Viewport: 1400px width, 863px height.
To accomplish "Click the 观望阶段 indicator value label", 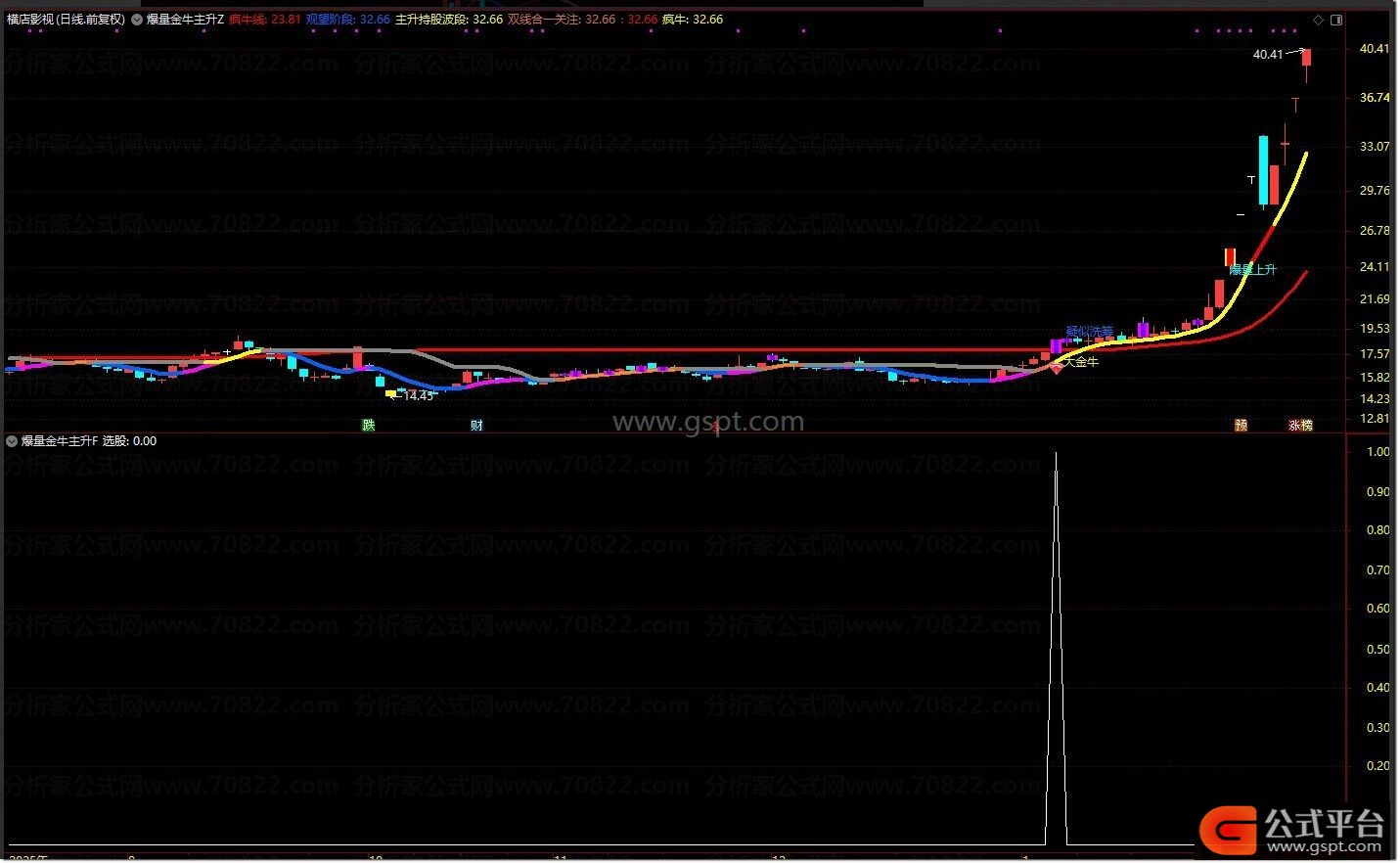I will click(347, 20).
